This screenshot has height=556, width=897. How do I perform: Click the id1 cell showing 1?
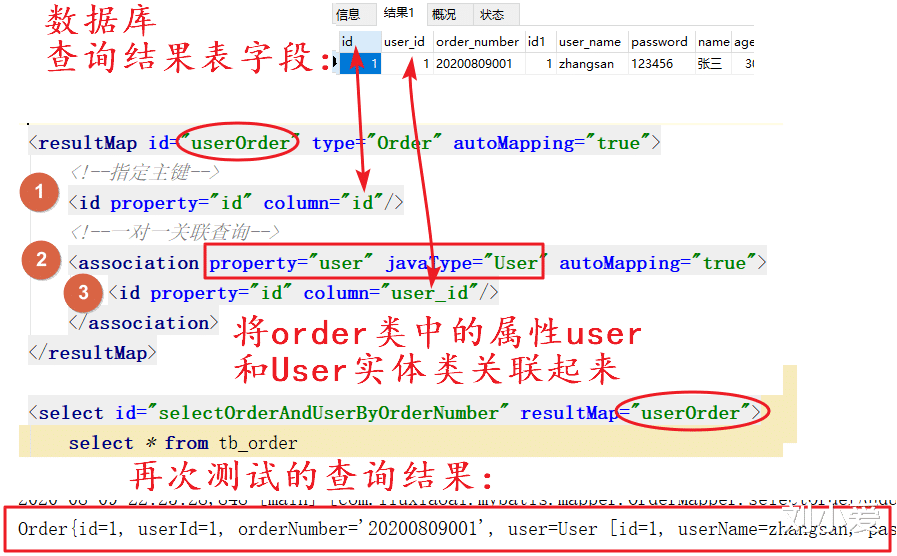(540, 63)
